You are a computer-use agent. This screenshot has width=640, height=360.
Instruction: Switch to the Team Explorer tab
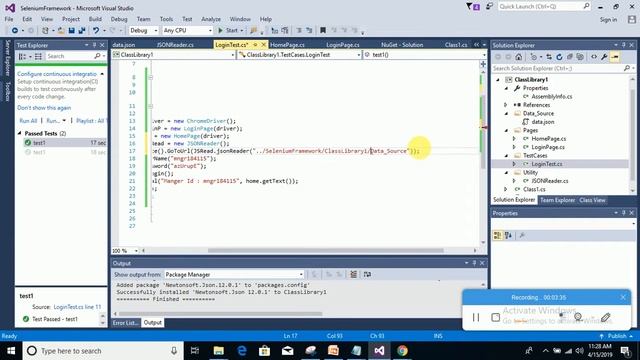[x=557, y=200]
